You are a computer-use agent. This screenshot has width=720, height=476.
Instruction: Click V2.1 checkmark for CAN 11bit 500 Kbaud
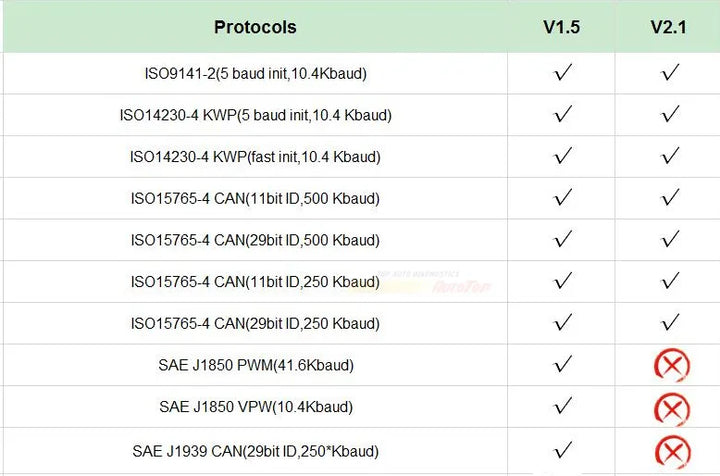[x=670, y=197]
